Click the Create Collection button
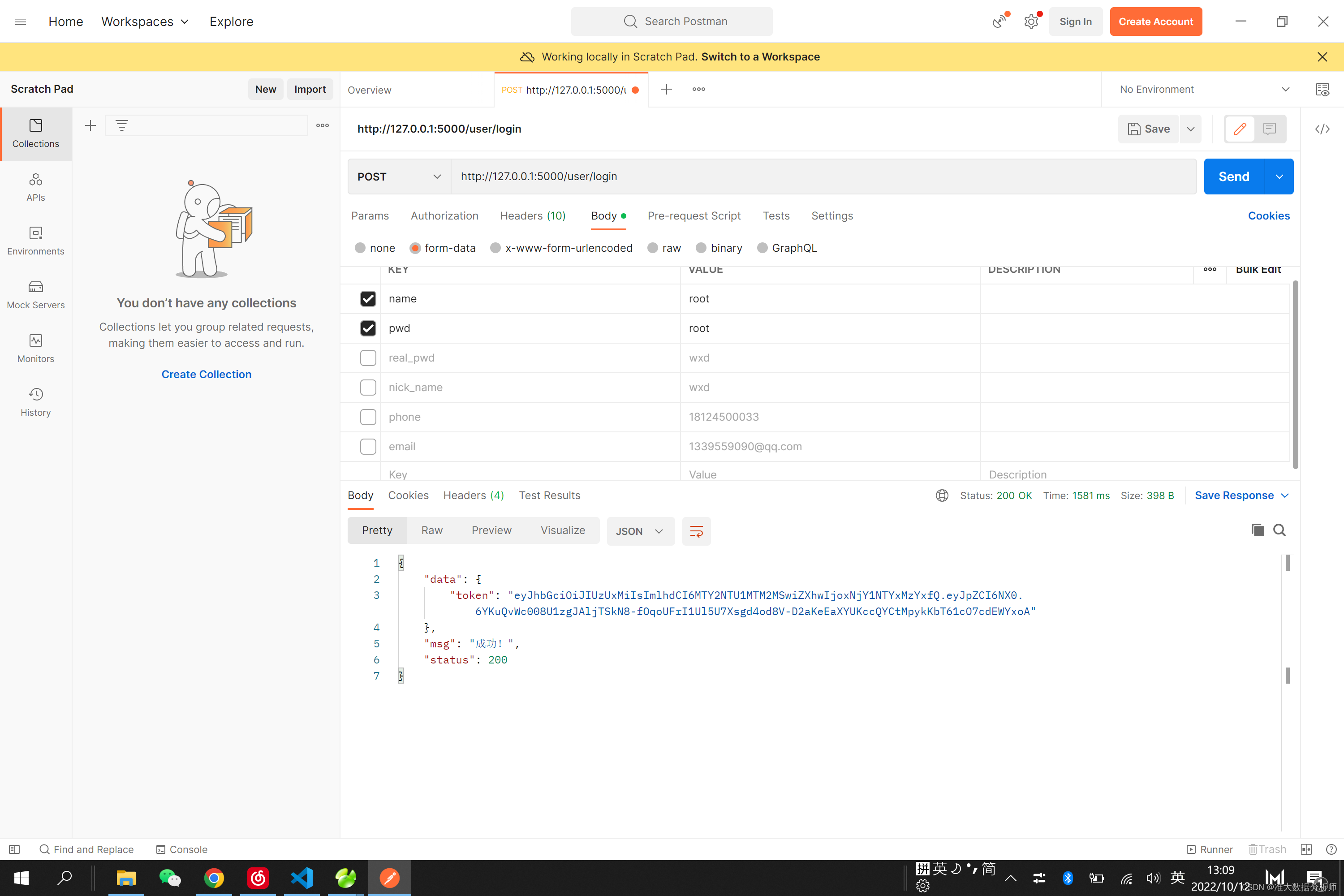The image size is (1344, 896). click(x=206, y=374)
